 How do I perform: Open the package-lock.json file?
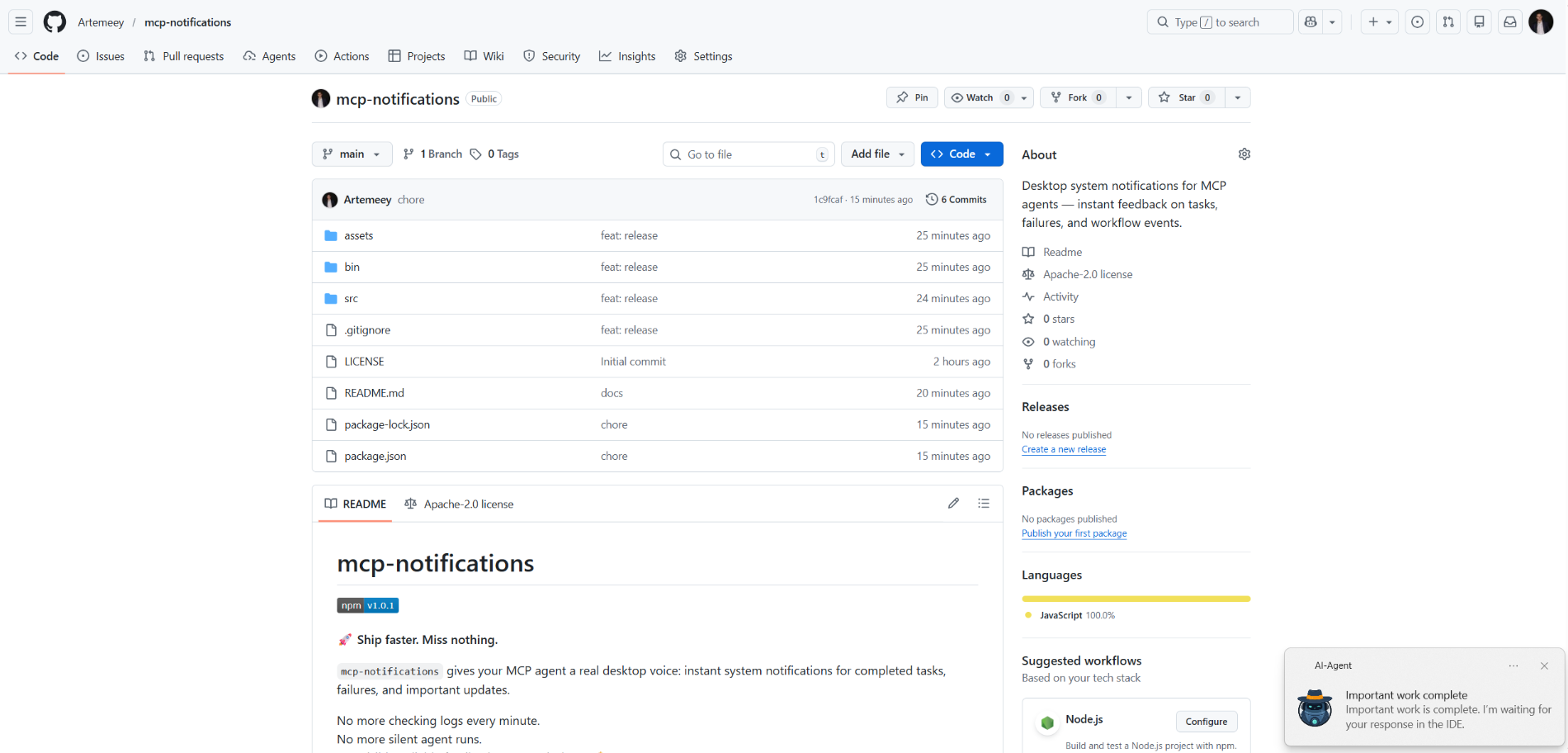point(387,424)
